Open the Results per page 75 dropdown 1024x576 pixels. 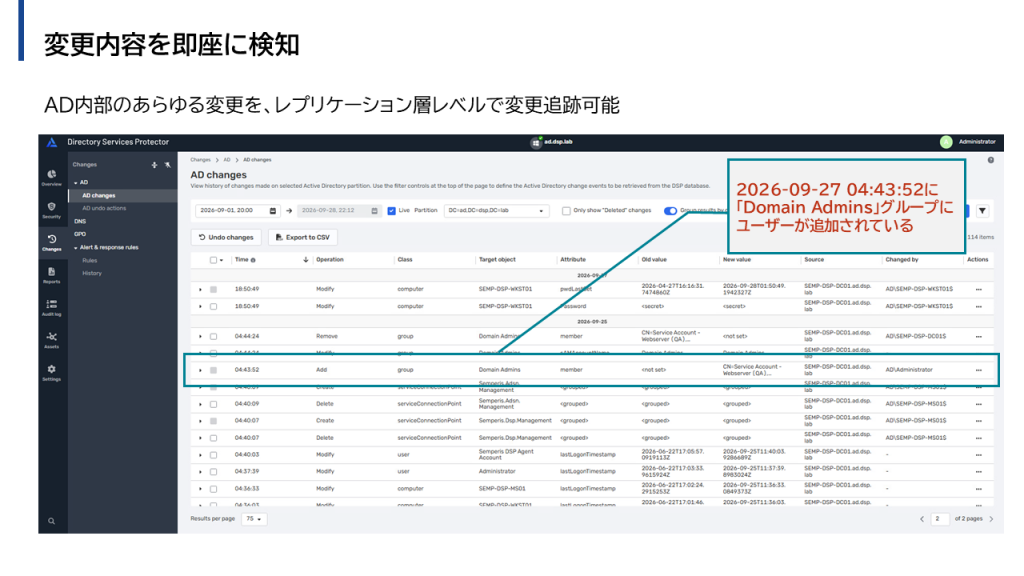[254, 519]
